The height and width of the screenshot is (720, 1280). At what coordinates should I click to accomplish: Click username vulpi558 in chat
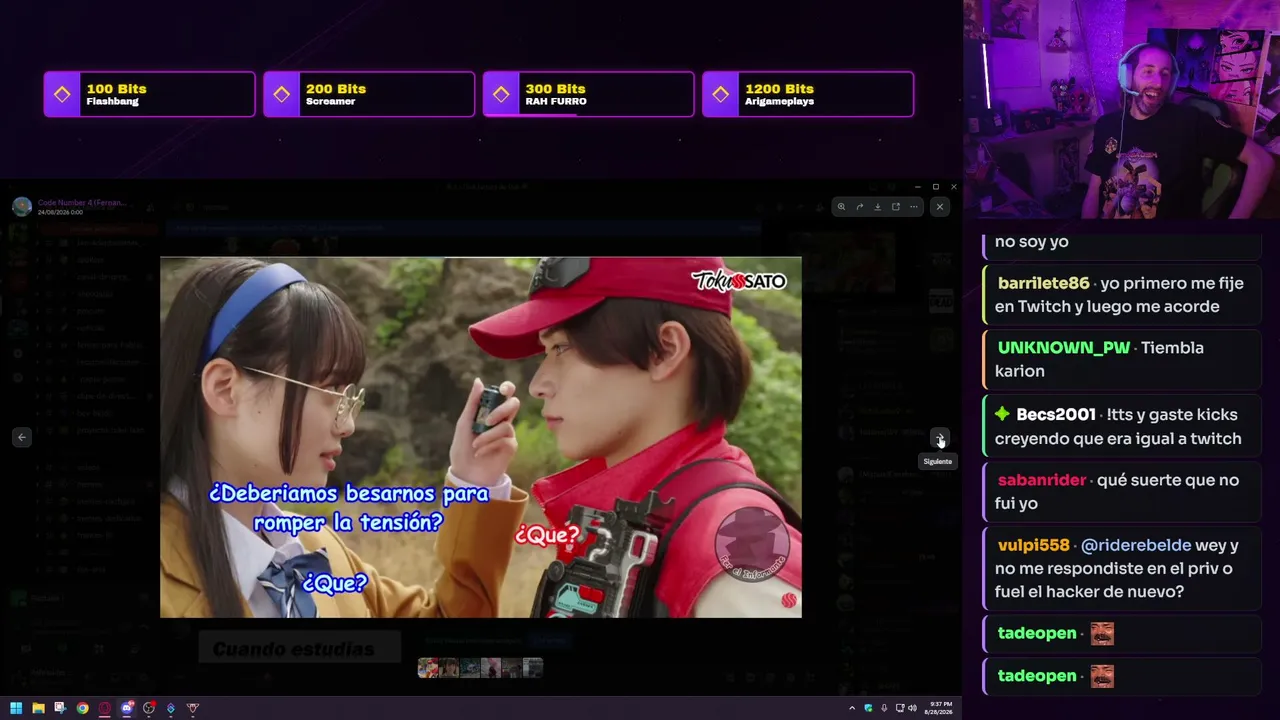1034,545
